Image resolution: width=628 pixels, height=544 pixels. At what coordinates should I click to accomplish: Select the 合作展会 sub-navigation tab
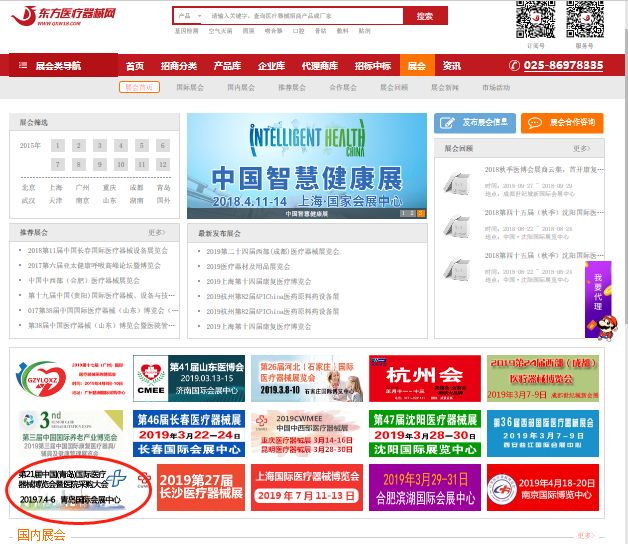[343, 87]
